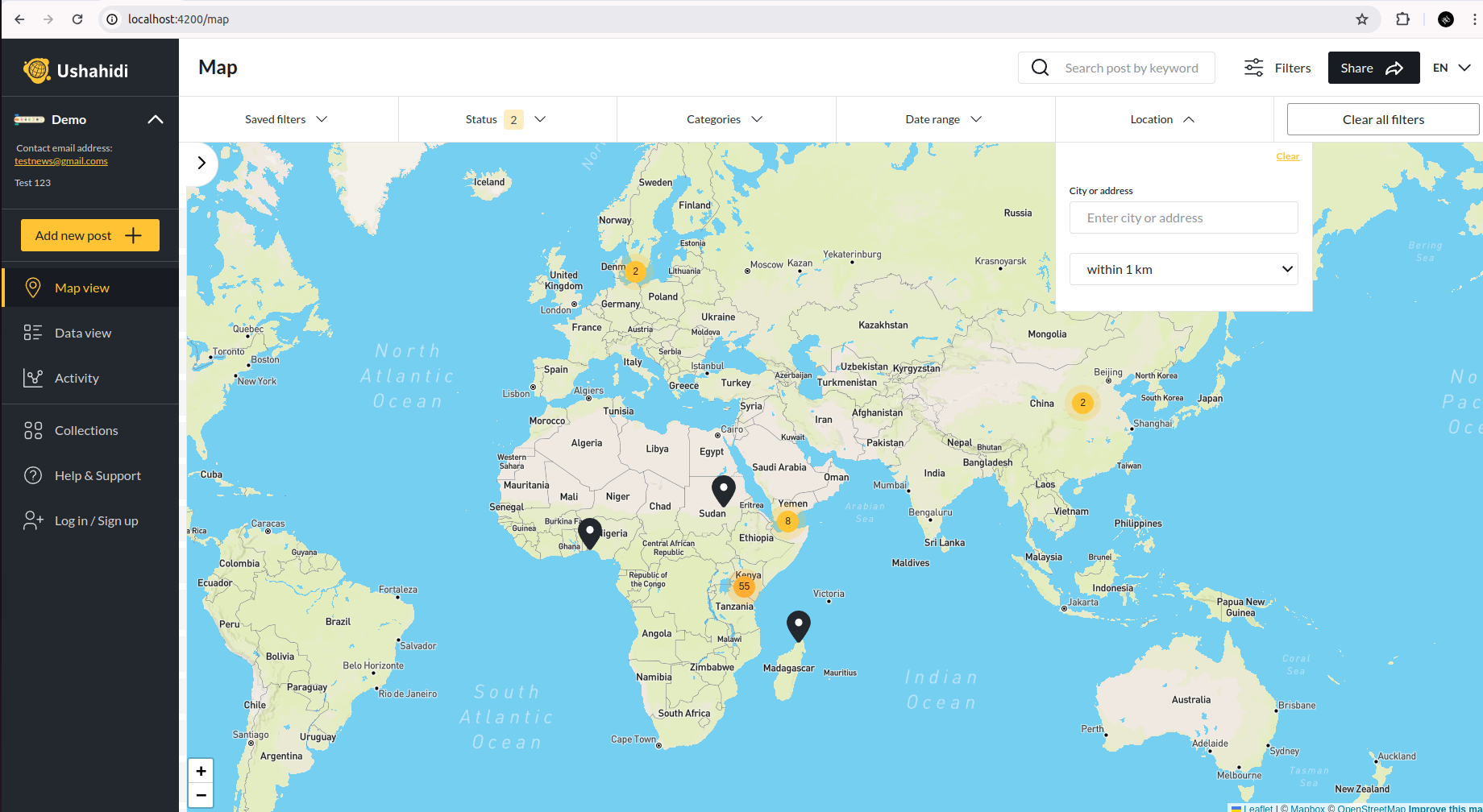View site information icon in address bar

coord(113,19)
